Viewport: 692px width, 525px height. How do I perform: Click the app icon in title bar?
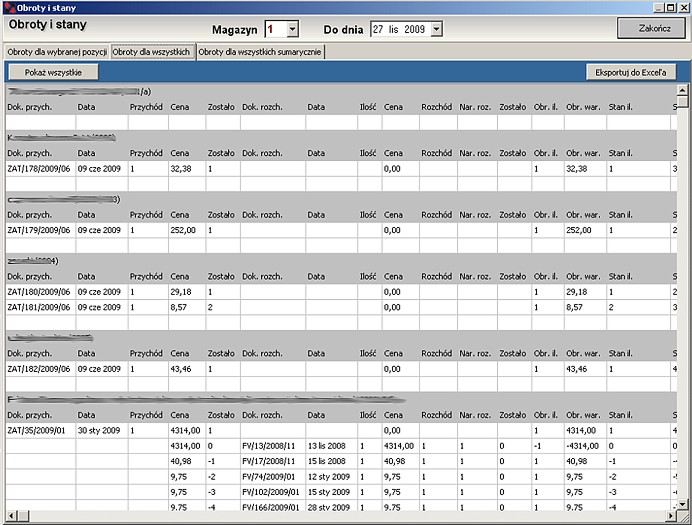(x=9, y=8)
